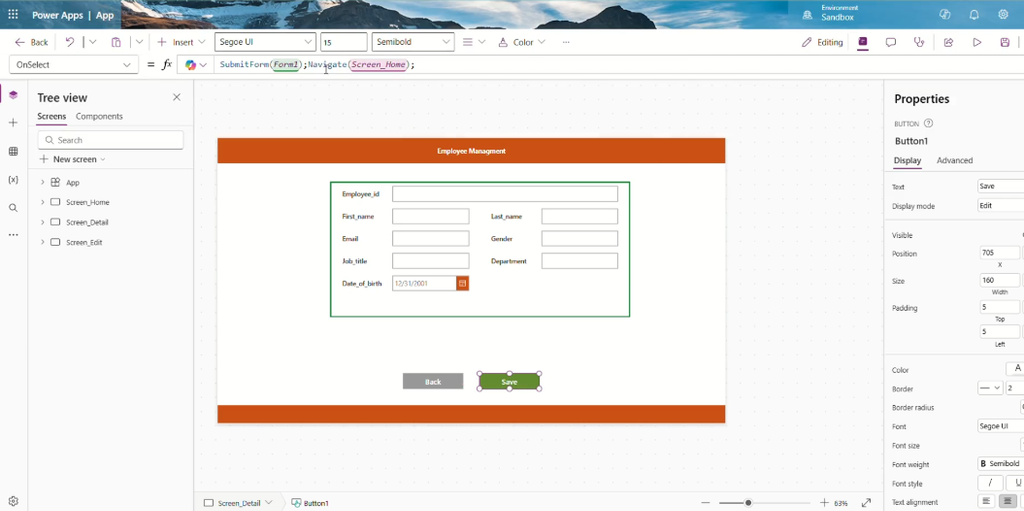
Task: Open the Search icon in sidebar
Action: pyautogui.click(x=13, y=208)
